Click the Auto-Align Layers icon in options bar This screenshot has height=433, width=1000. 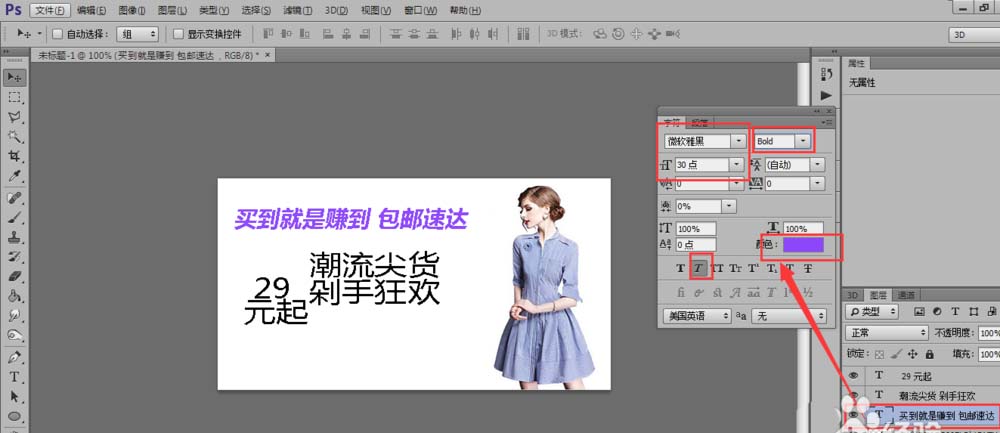tap(523, 34)
